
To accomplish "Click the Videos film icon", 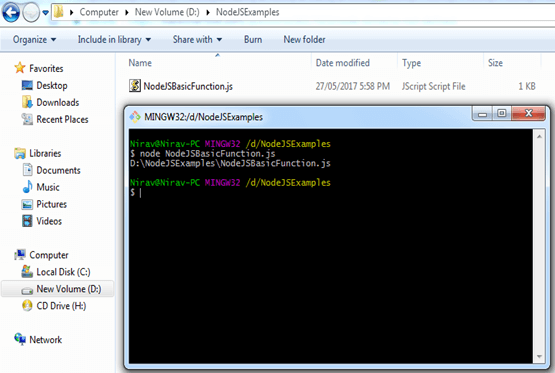I will coord(27,221).
